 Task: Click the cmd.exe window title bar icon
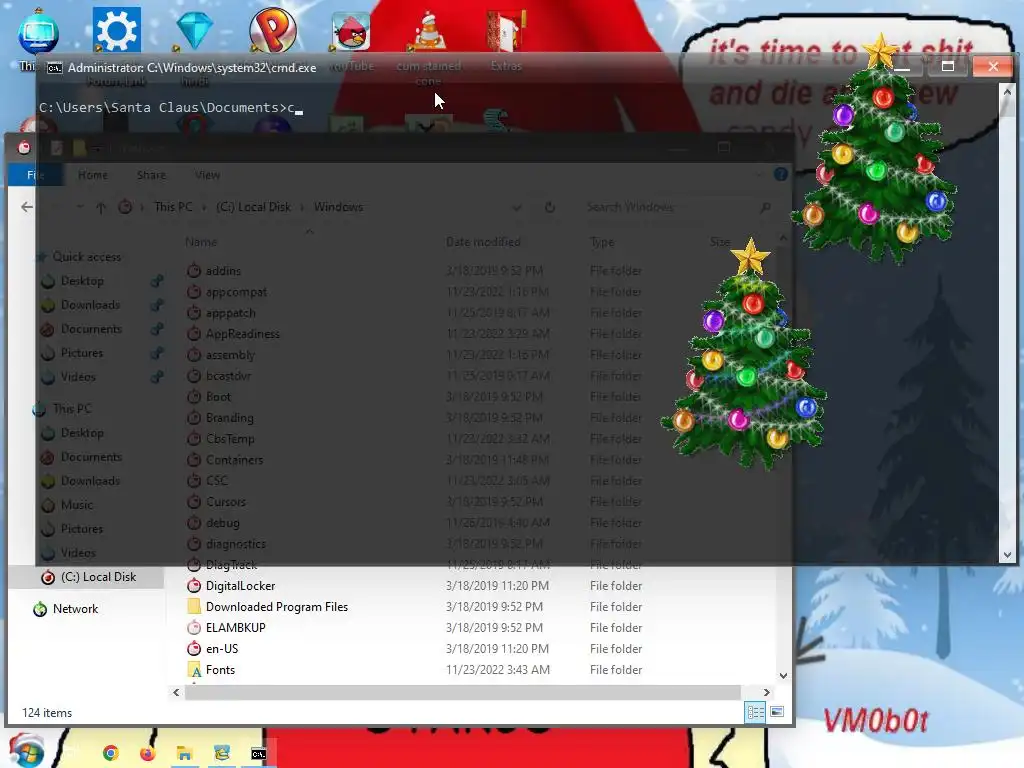55,68
